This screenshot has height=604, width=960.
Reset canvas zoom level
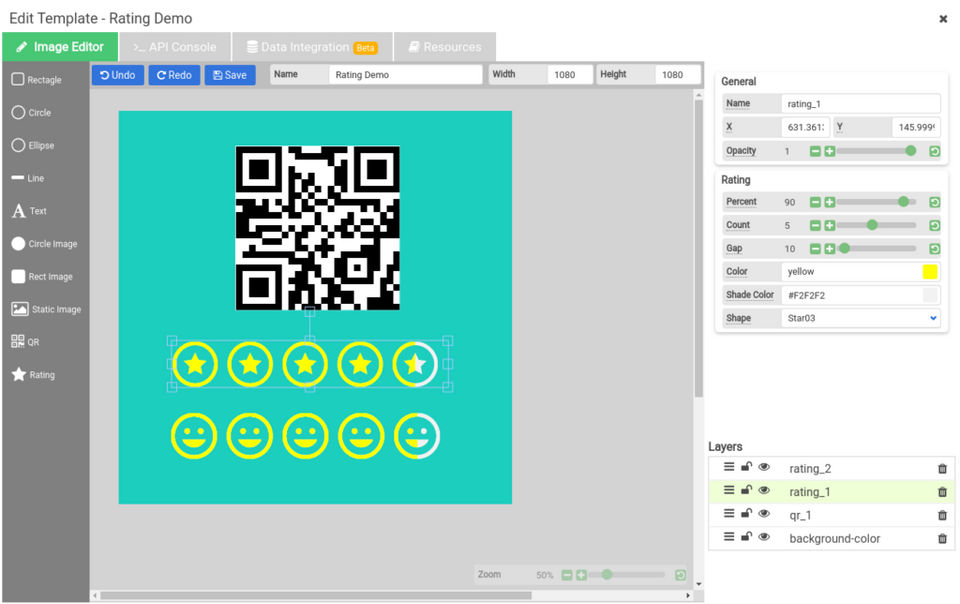680,575
